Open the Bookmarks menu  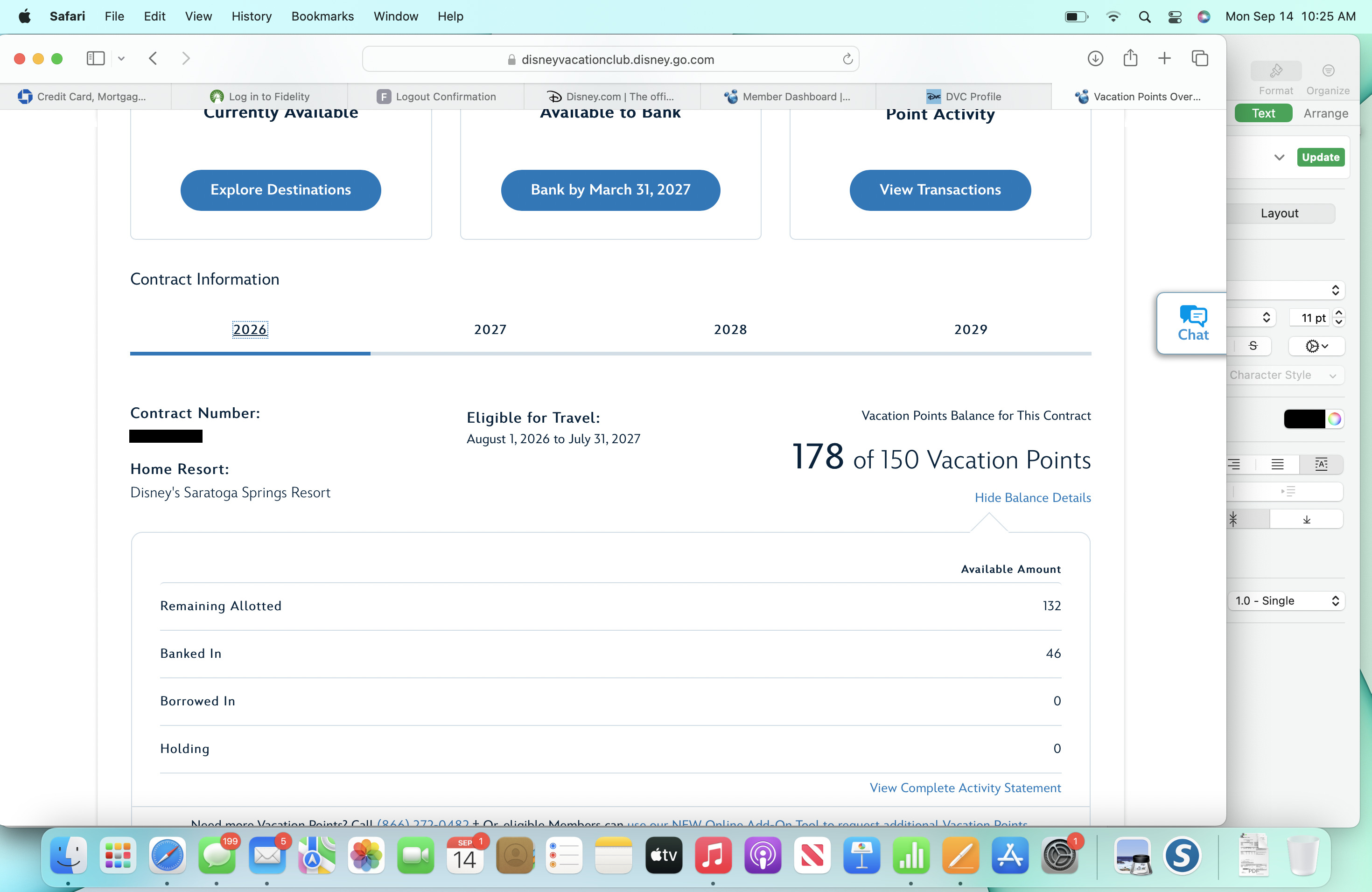tap(322, 16)
